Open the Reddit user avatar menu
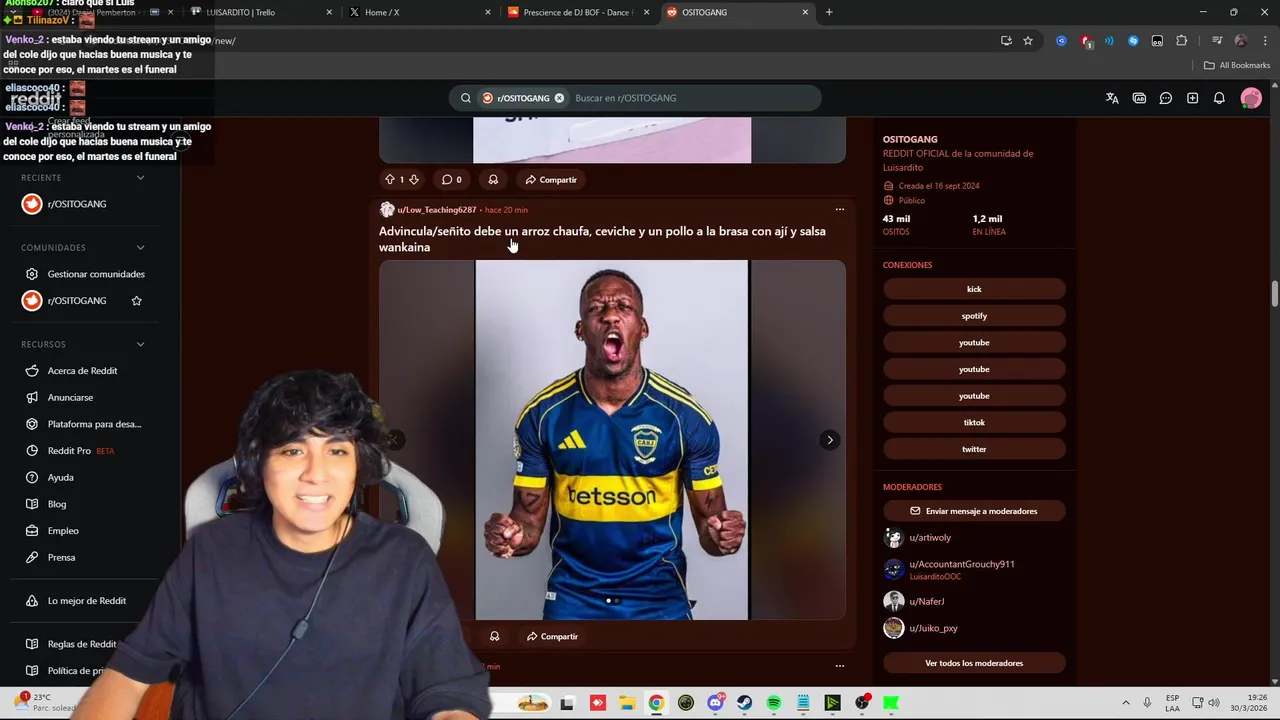The image size is (1280, 720). click(x=1251, y=98)
